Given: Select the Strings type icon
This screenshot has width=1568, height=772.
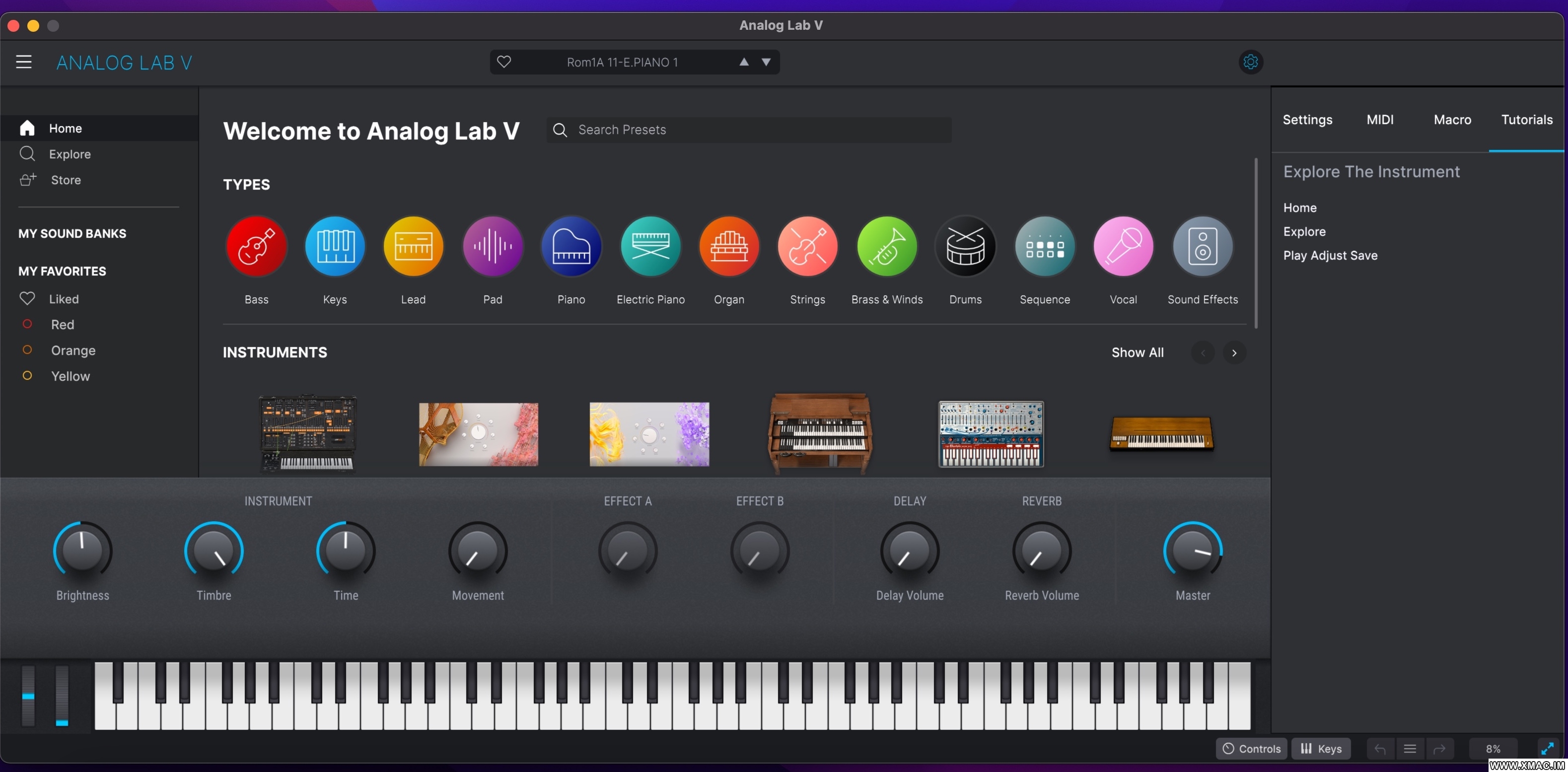Looking at the screenshot, I should [x=808, y=246].
